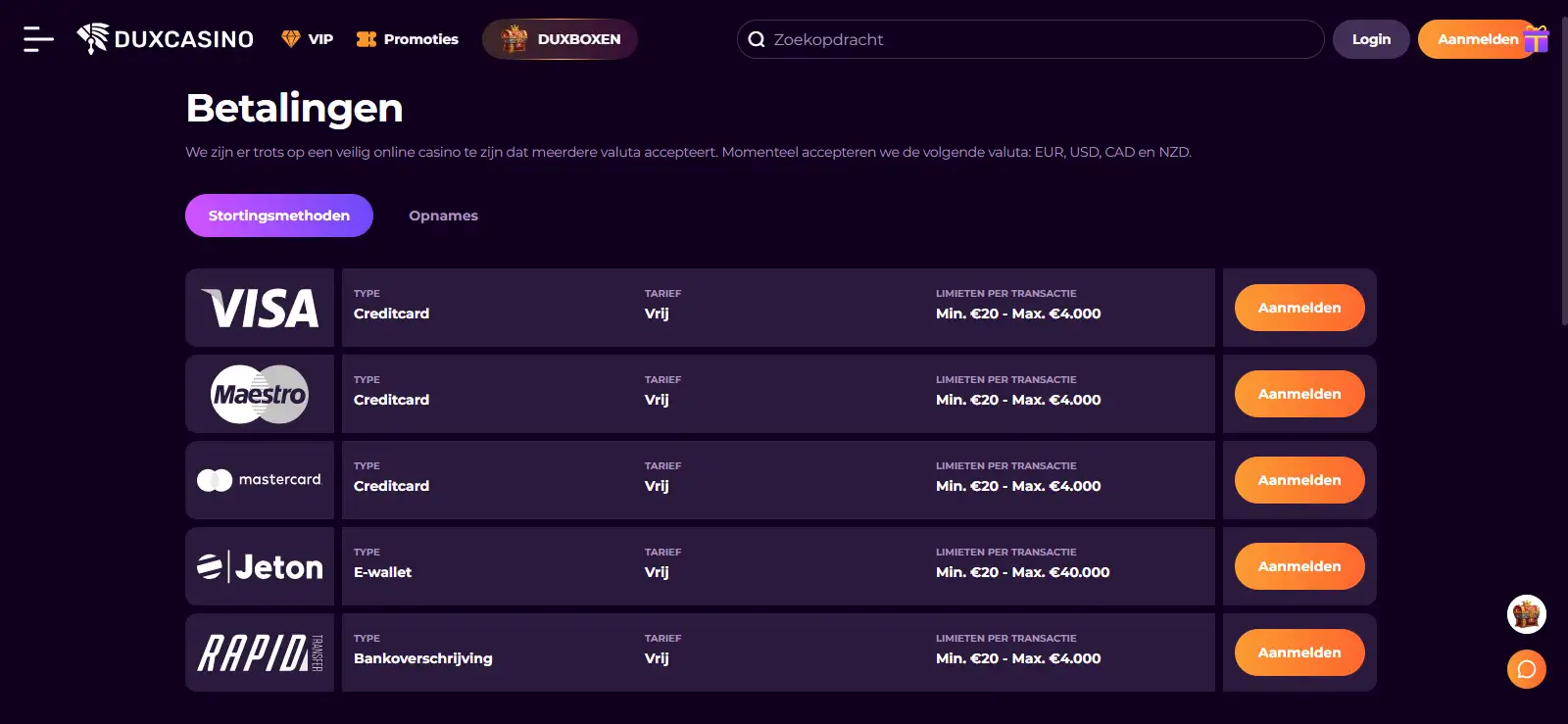The image size is (1568, 724).
Task: Click Creditcard in the VISA row
Action: pyautogui.click(x=391, y=314)
